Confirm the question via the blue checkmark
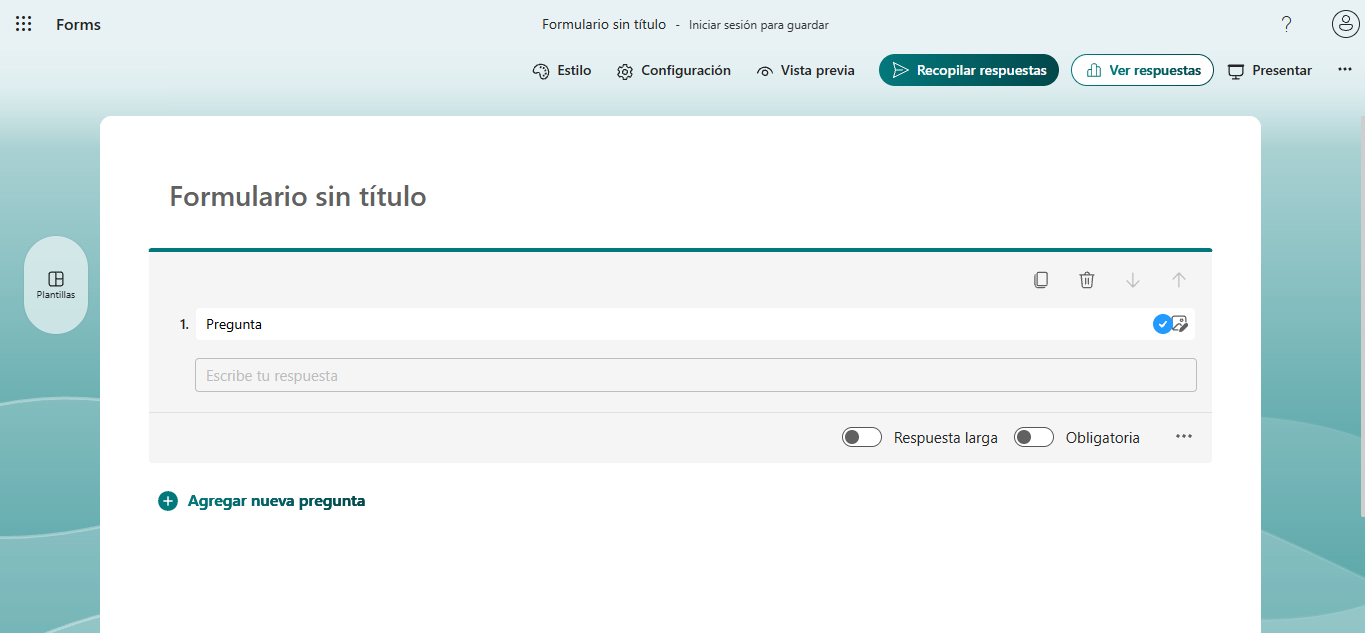1365x633 pixels. (1162, 324)
